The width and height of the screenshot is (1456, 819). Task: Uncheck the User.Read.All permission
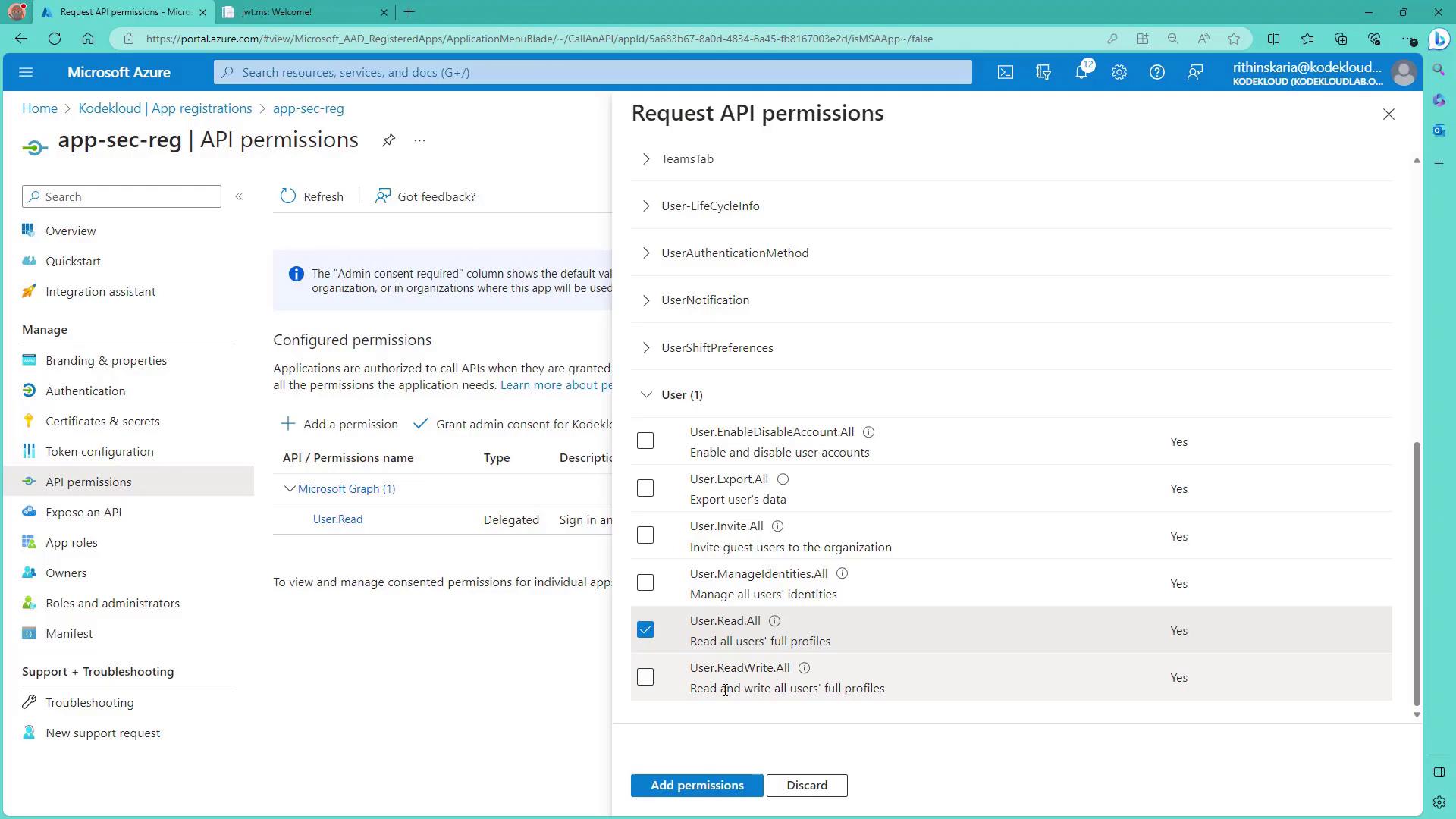645,630
